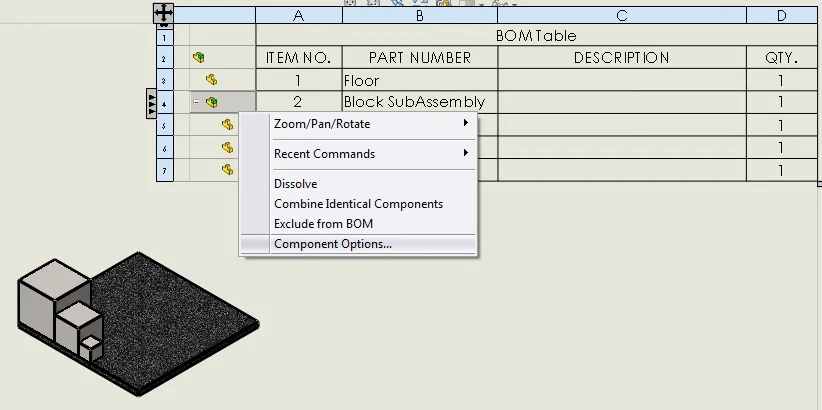Open Component Options dialog
This screenshot has height=410, width=822.
point(333,244)
